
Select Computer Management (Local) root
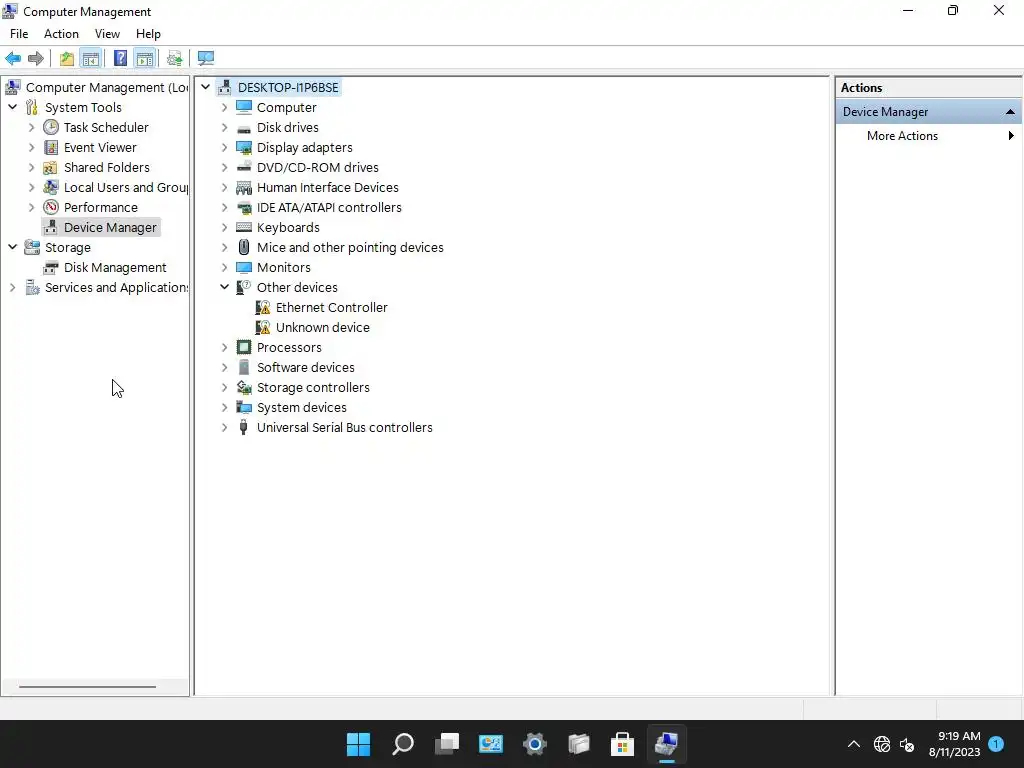pos(107,88)
